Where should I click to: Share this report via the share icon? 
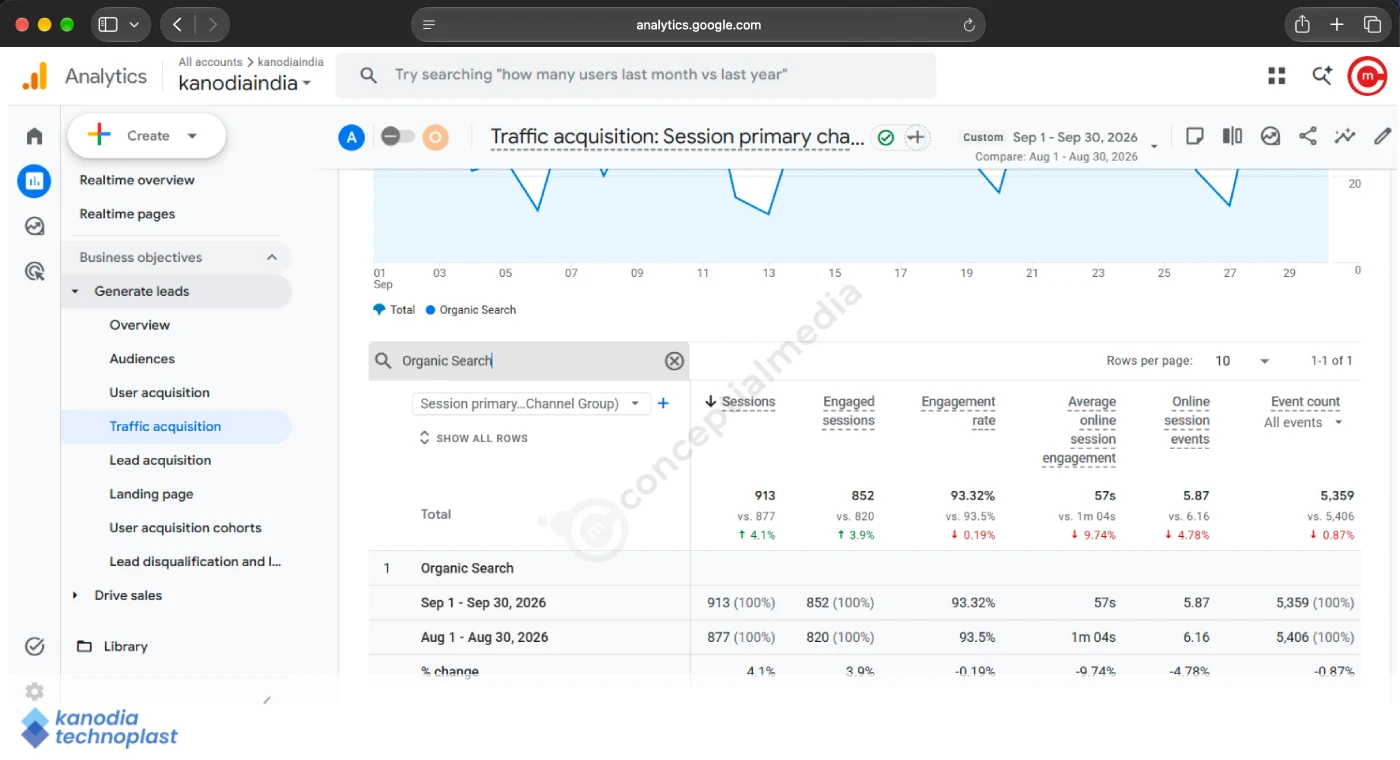point(1308,136)
